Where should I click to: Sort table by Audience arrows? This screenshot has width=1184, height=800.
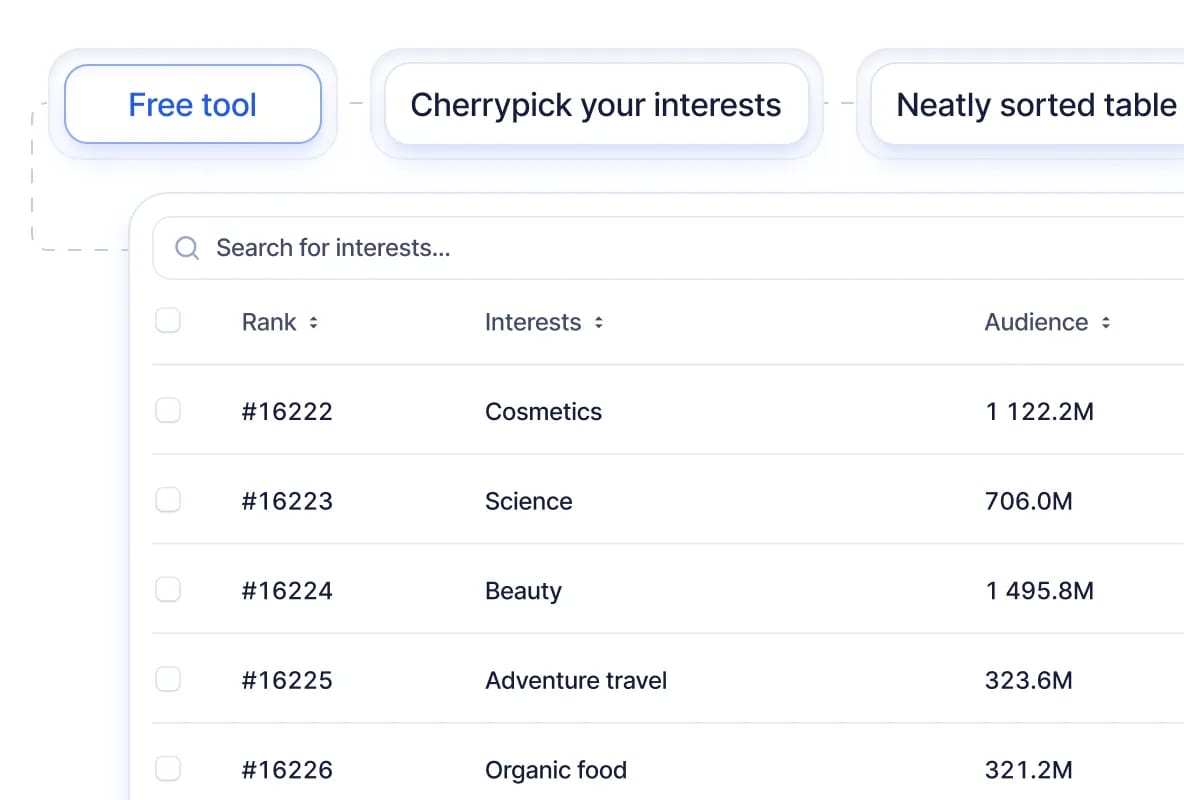[1106, 323]
